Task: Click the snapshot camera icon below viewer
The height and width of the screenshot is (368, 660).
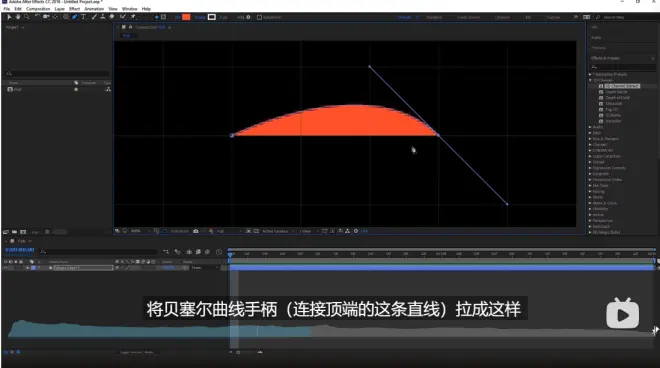Action: [196, 231]
